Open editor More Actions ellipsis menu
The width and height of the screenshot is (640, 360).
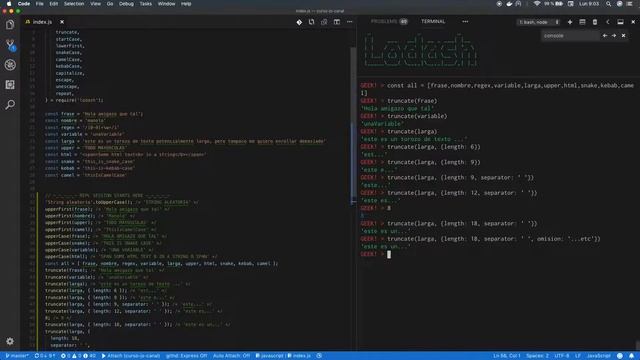tap(349, 22)
